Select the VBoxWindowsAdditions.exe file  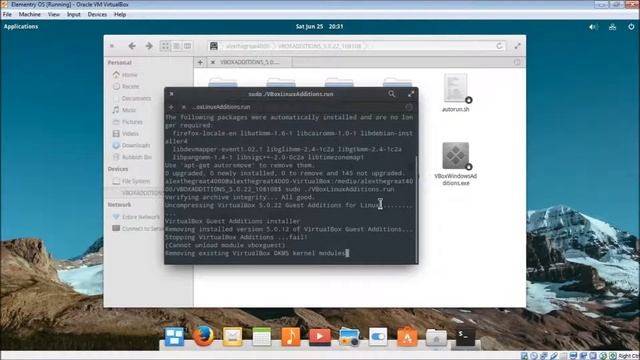pos(456,164)
